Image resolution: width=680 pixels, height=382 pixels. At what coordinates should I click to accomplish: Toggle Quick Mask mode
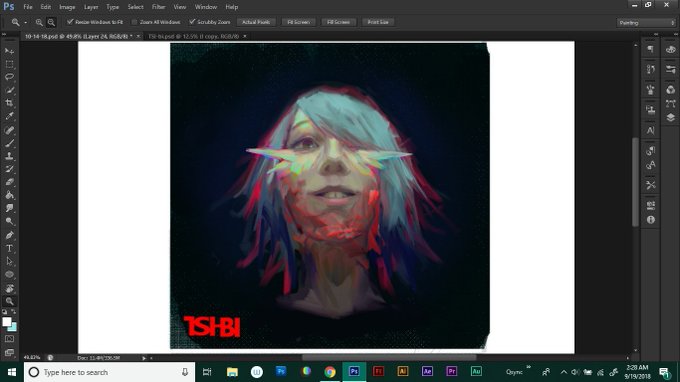point(9,339)
